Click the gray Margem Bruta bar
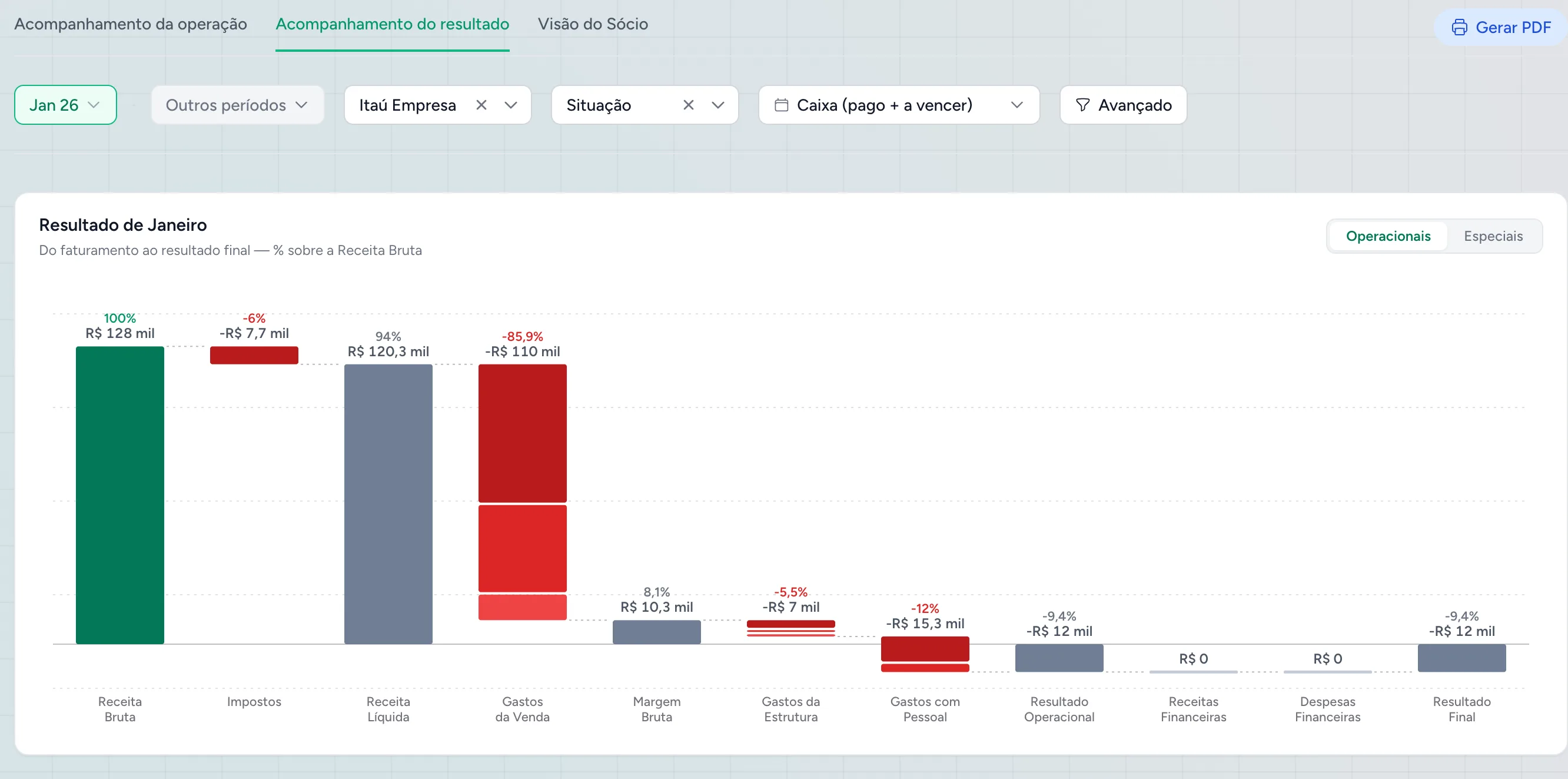The width and height of the screenshot is (1568, 779). pos(656,632)
